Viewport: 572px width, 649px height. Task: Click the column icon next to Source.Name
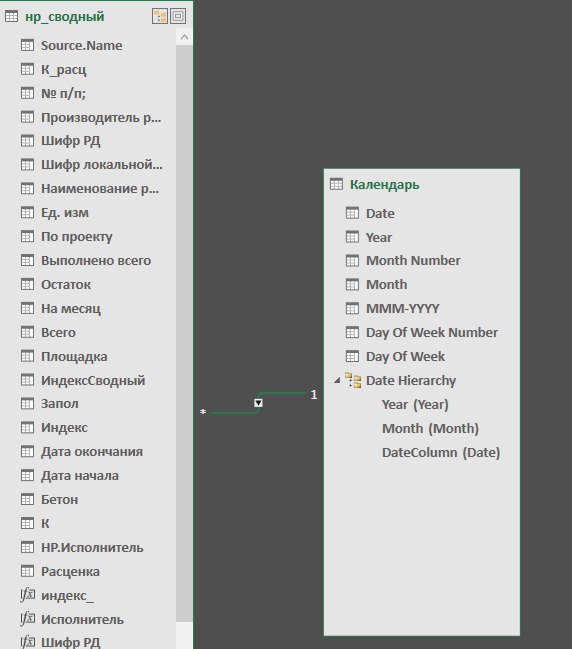[x=27, y=45]
